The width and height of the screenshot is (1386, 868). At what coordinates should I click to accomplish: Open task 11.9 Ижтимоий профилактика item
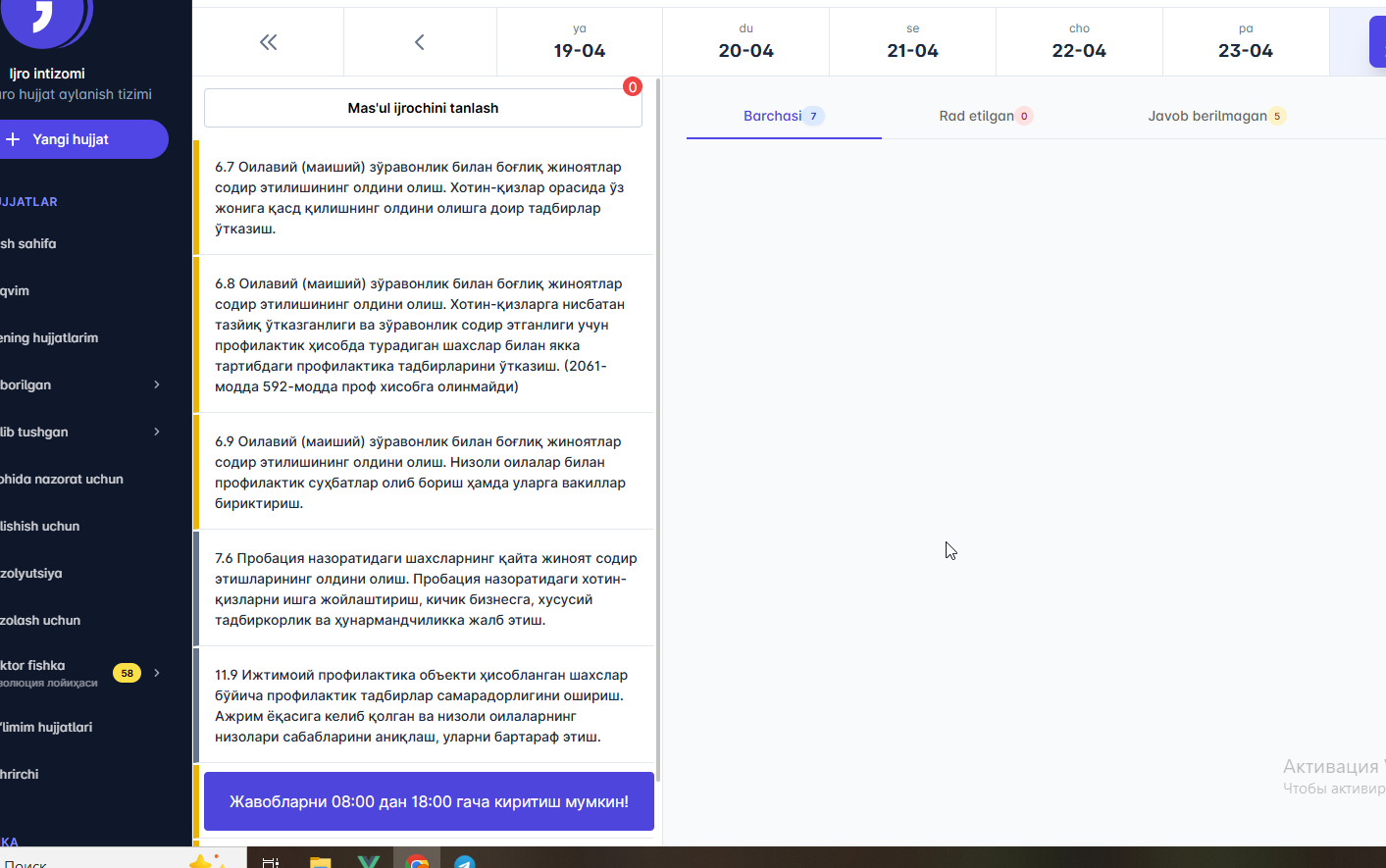click(x=424, y=705)
